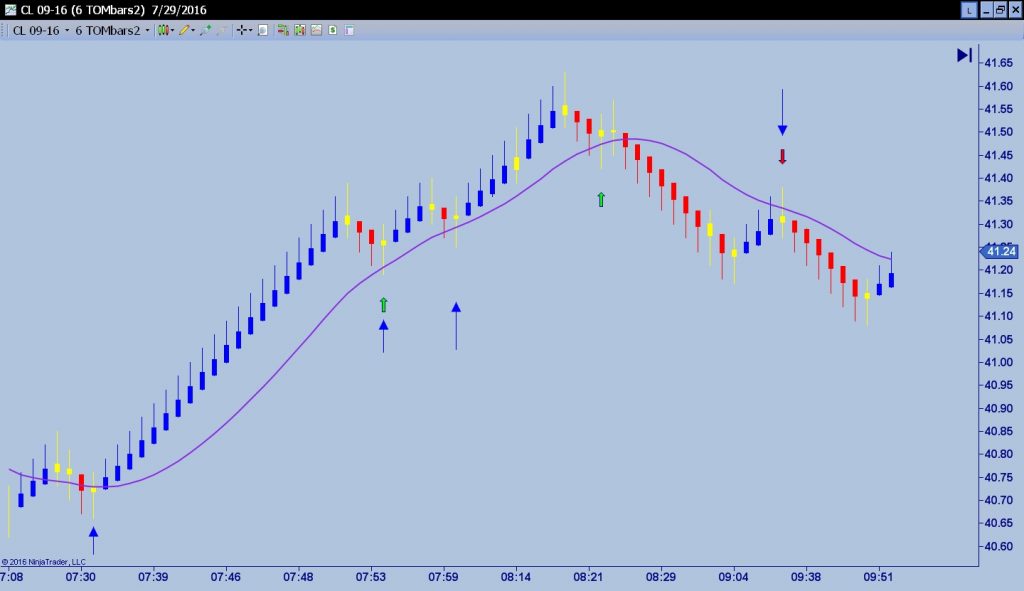Click the 09:51 time axis label

click(878, 577)
